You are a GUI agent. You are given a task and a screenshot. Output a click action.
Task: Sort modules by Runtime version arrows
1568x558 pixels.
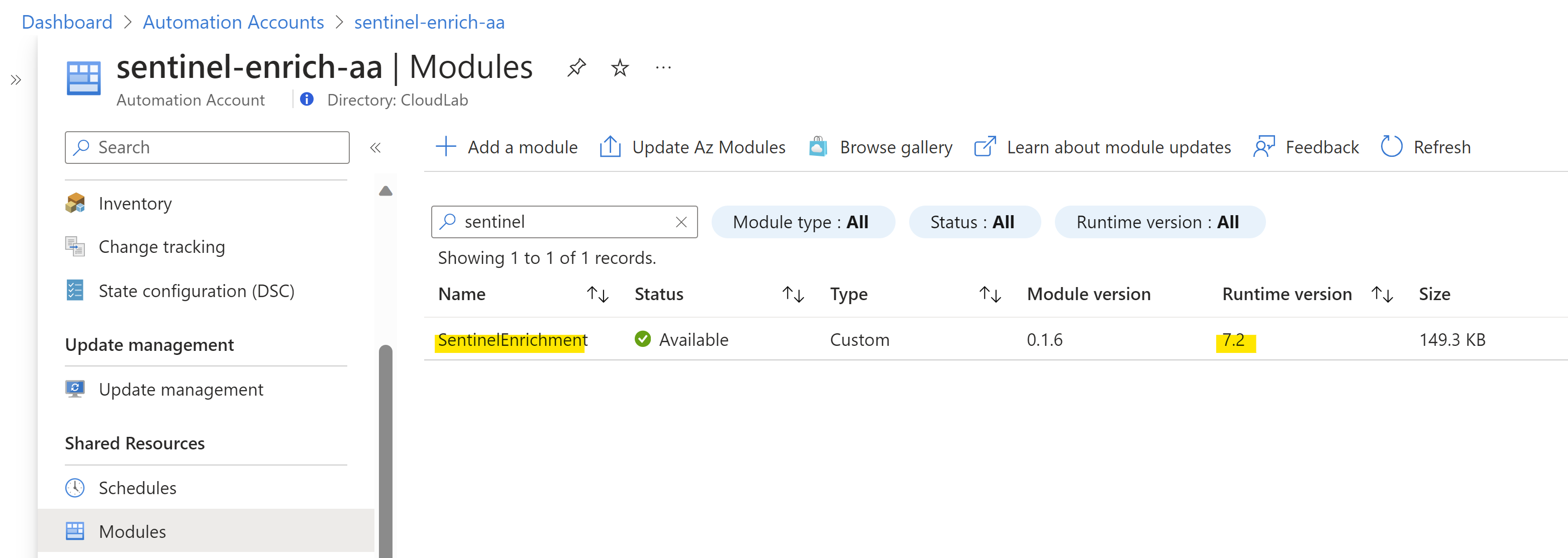[1383, 295]
